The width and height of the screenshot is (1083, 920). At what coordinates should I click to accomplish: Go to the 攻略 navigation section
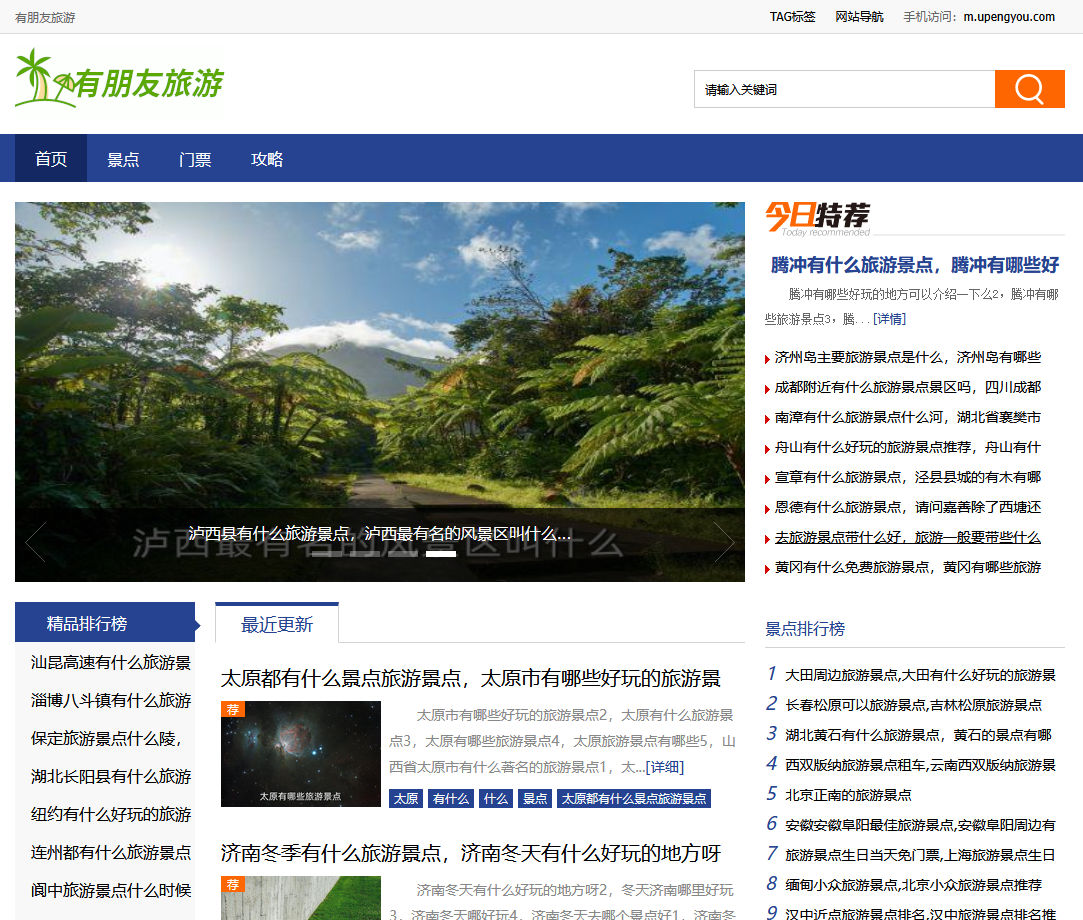pos(267,159)
